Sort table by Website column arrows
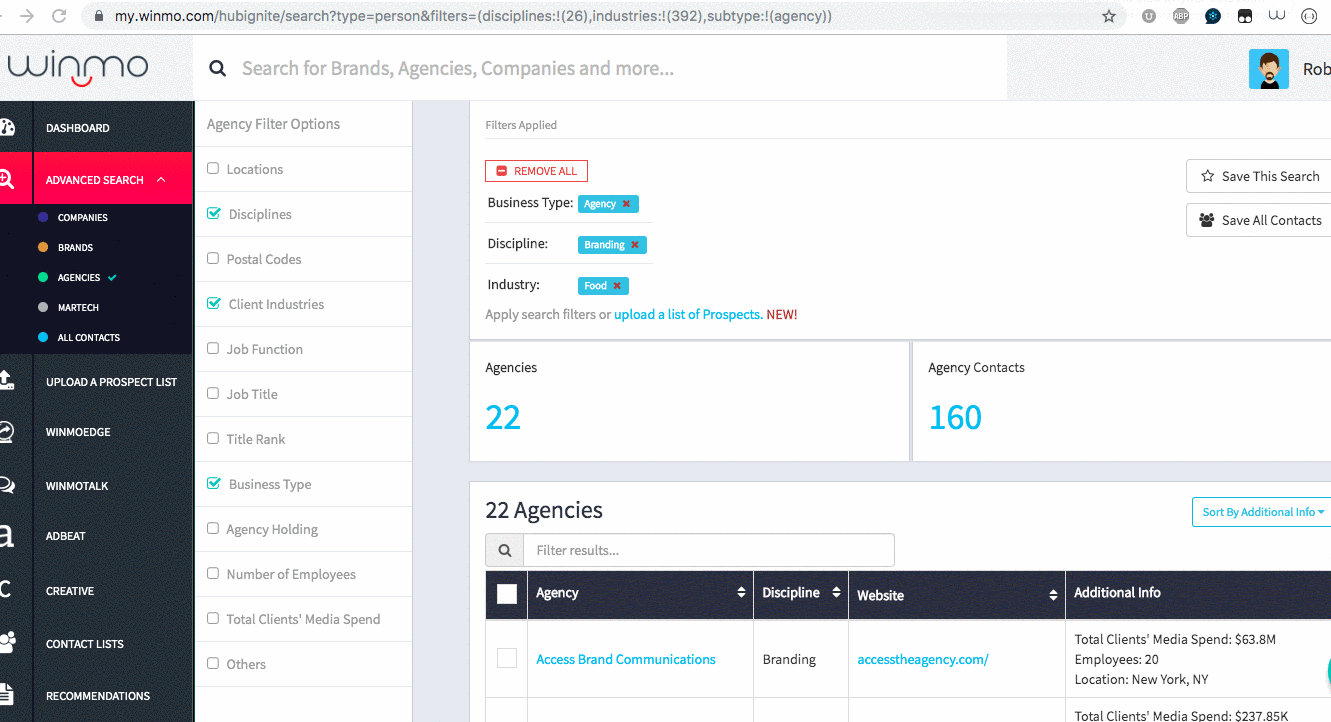 pos(1053,595)
